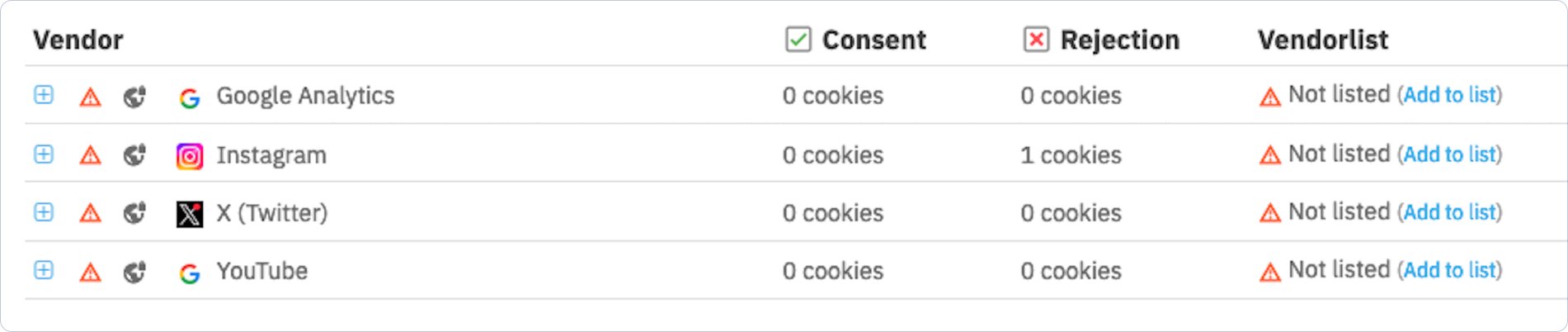The image size is (1568, 332).
Task: Expand the Google Analytics vendor row
Action: (x=44, y=95)
